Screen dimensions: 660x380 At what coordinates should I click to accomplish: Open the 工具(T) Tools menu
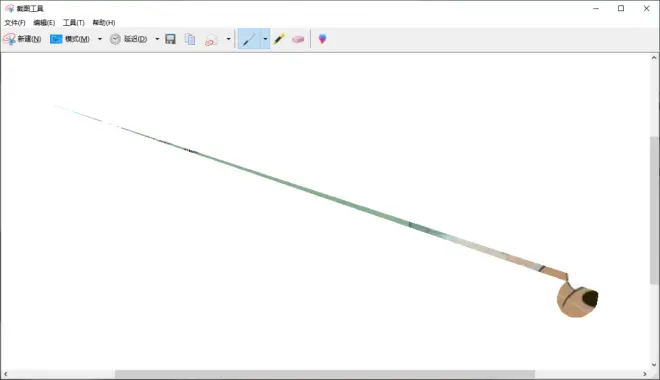(x=74, y=23)
